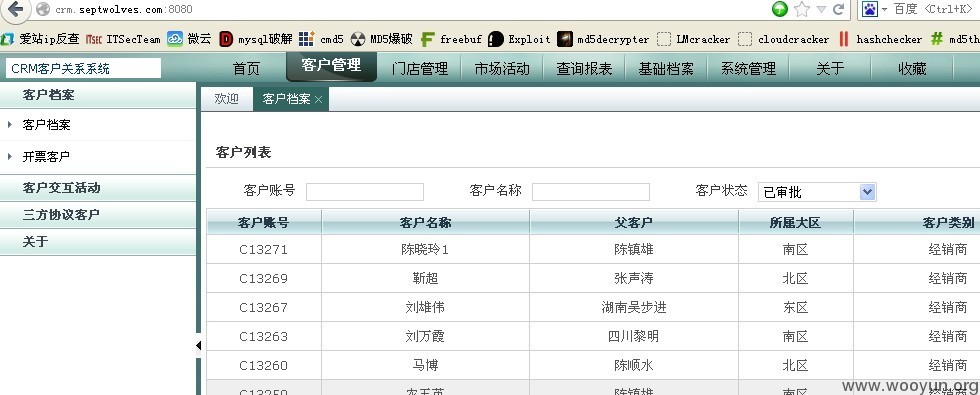Click the green go arrow icon

click(779, 9)
